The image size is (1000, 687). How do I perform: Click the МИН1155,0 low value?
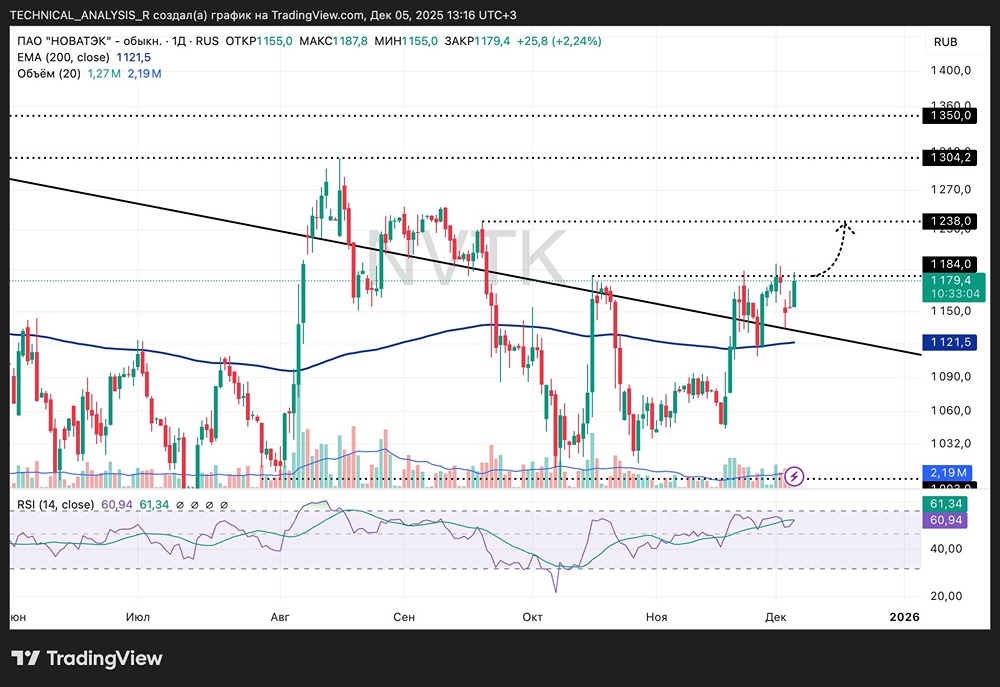tap(406, 41)
